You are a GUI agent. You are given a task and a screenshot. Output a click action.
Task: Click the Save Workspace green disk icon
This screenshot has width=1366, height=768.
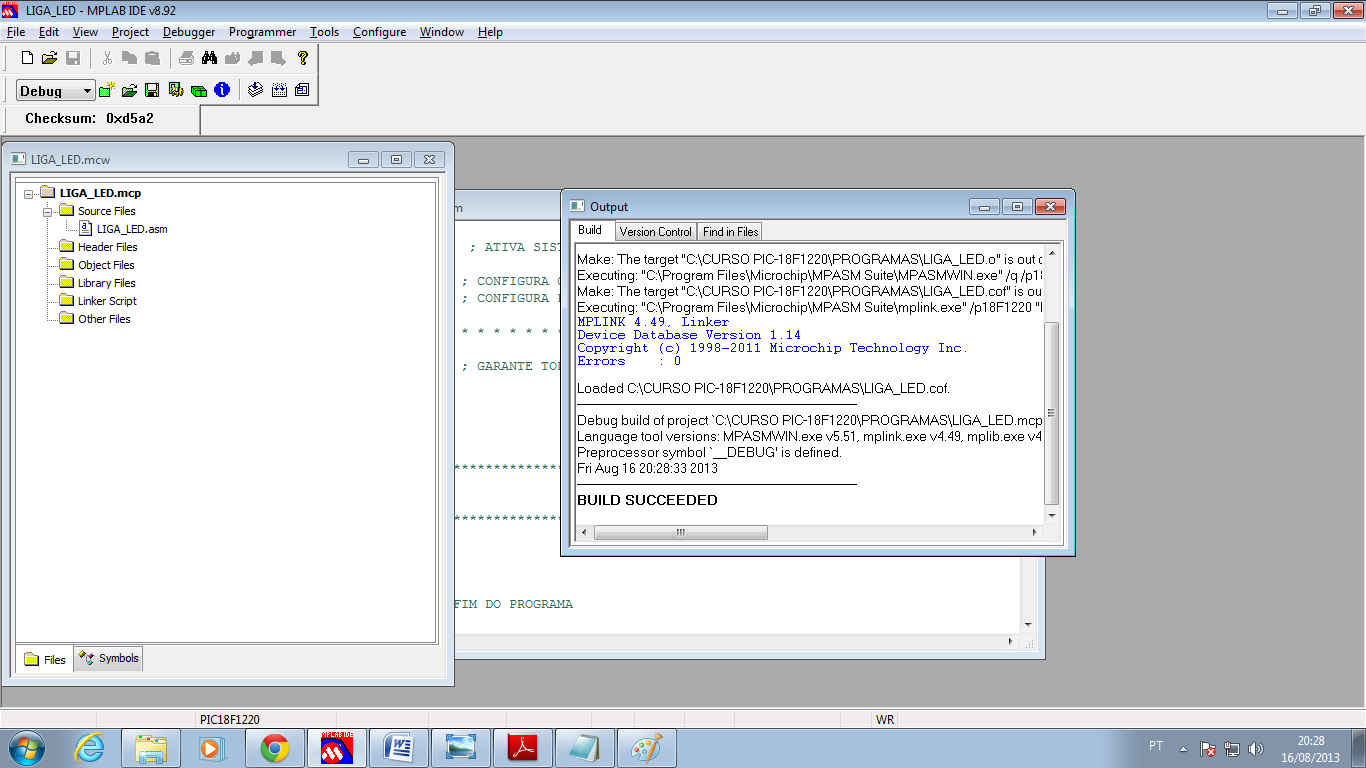point(152,90)
